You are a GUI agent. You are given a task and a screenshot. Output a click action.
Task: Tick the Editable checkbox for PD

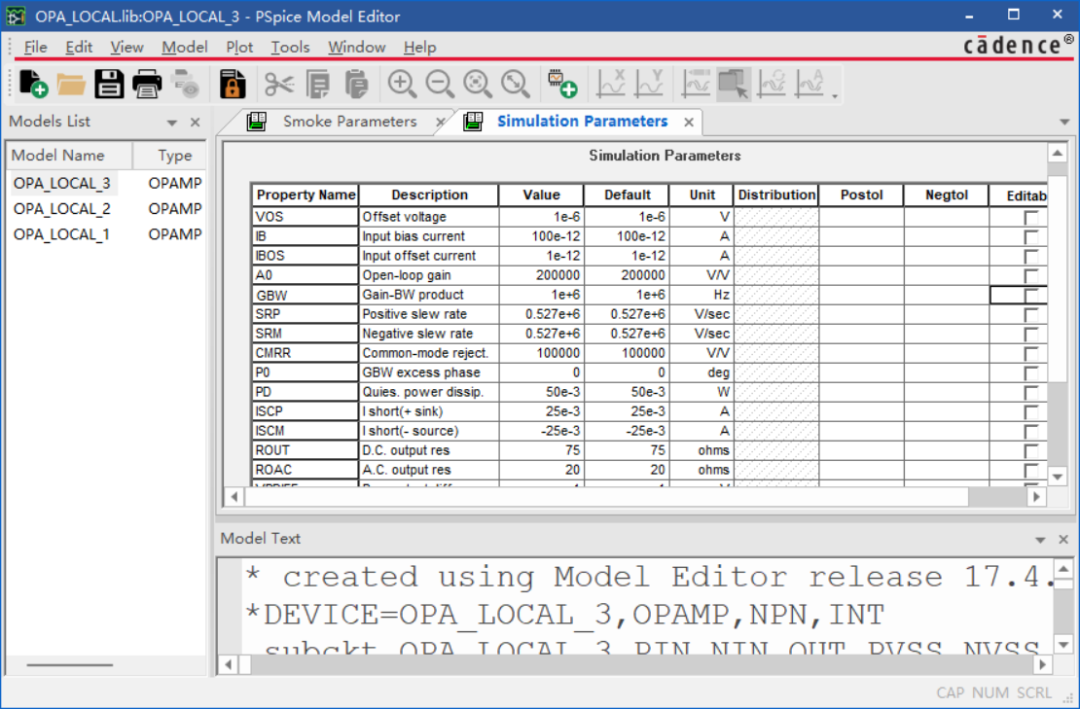[1031, 393]
